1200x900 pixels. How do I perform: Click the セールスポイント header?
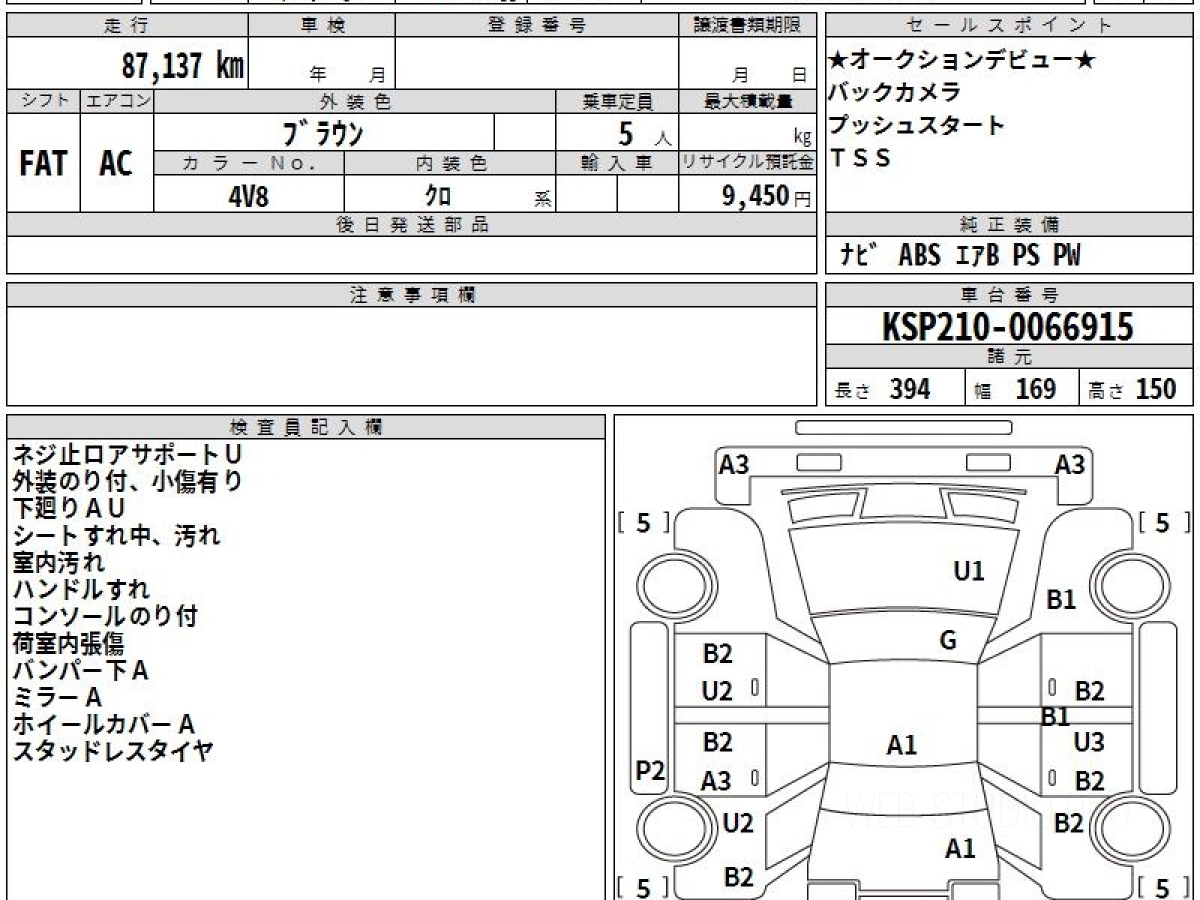point(1009,26)
